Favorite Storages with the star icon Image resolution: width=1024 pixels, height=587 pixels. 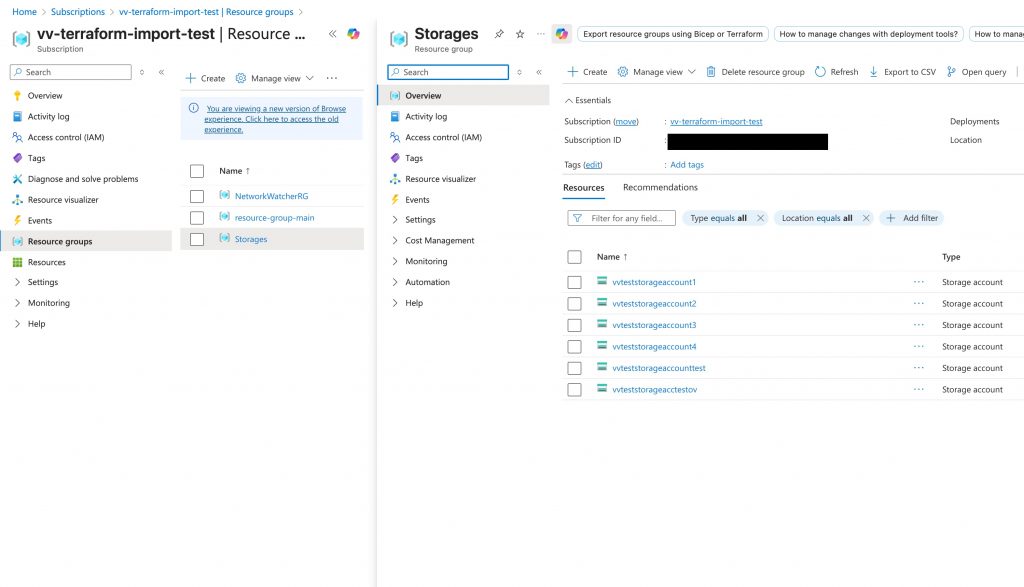click(520, 34)
